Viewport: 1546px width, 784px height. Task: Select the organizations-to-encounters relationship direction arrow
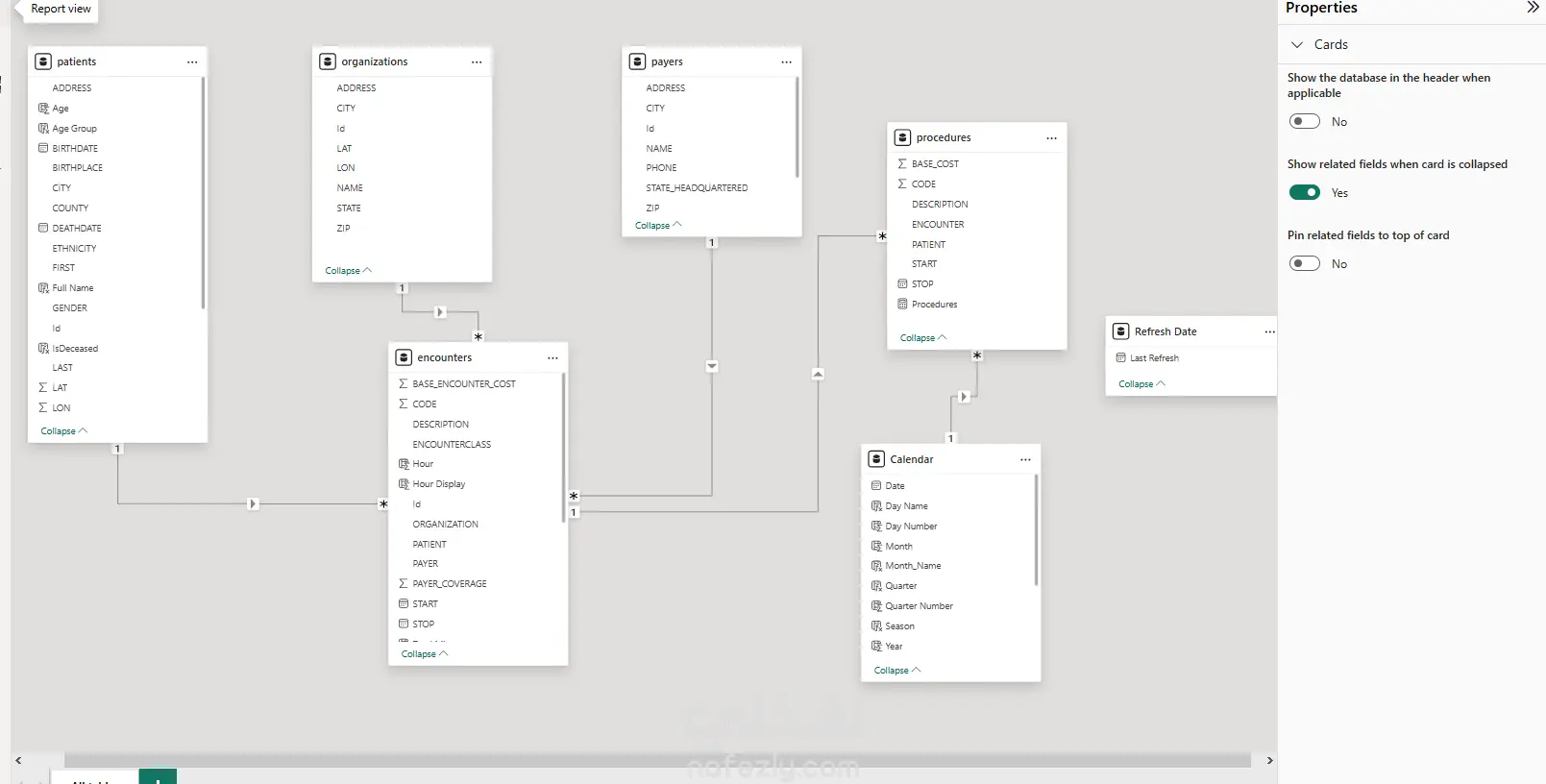[x=440, y=311]
